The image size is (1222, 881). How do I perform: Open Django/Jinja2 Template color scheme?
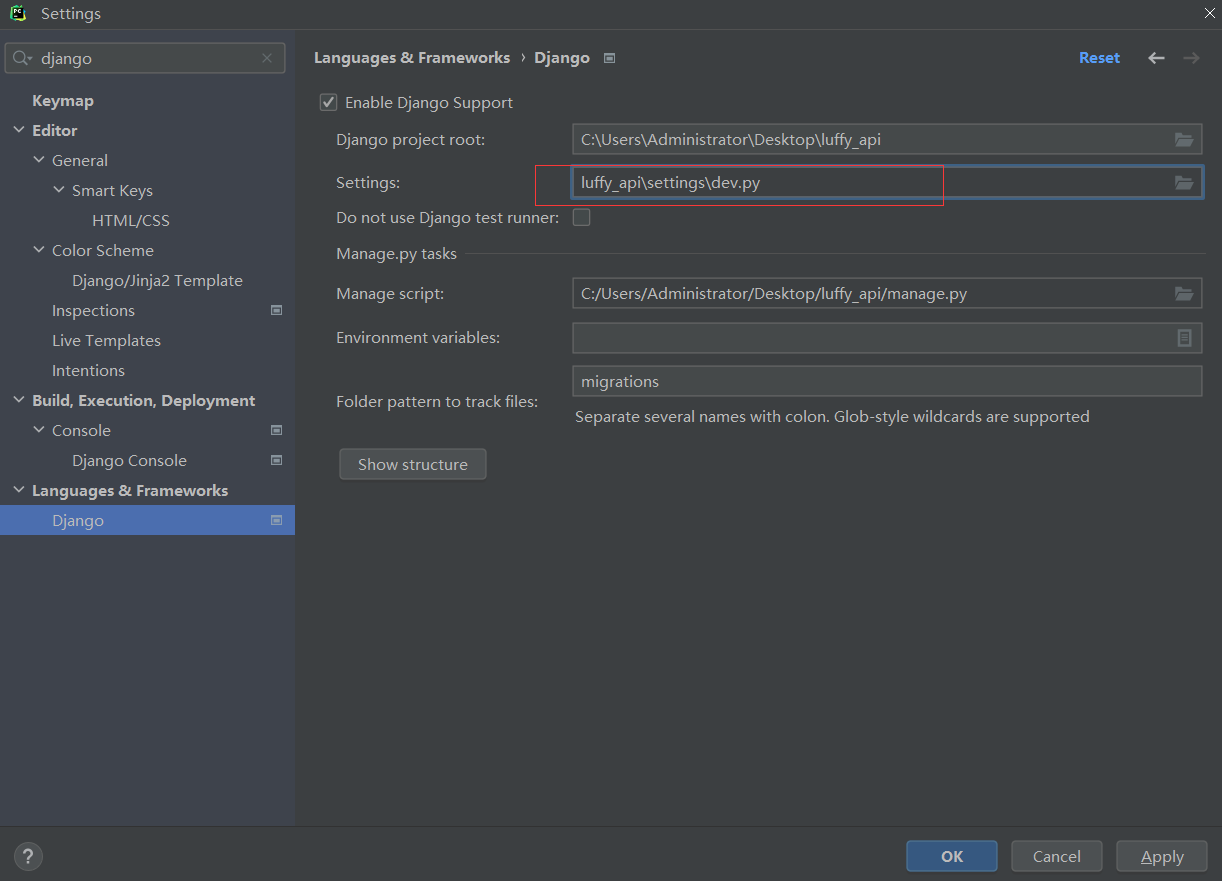[157, 281]
